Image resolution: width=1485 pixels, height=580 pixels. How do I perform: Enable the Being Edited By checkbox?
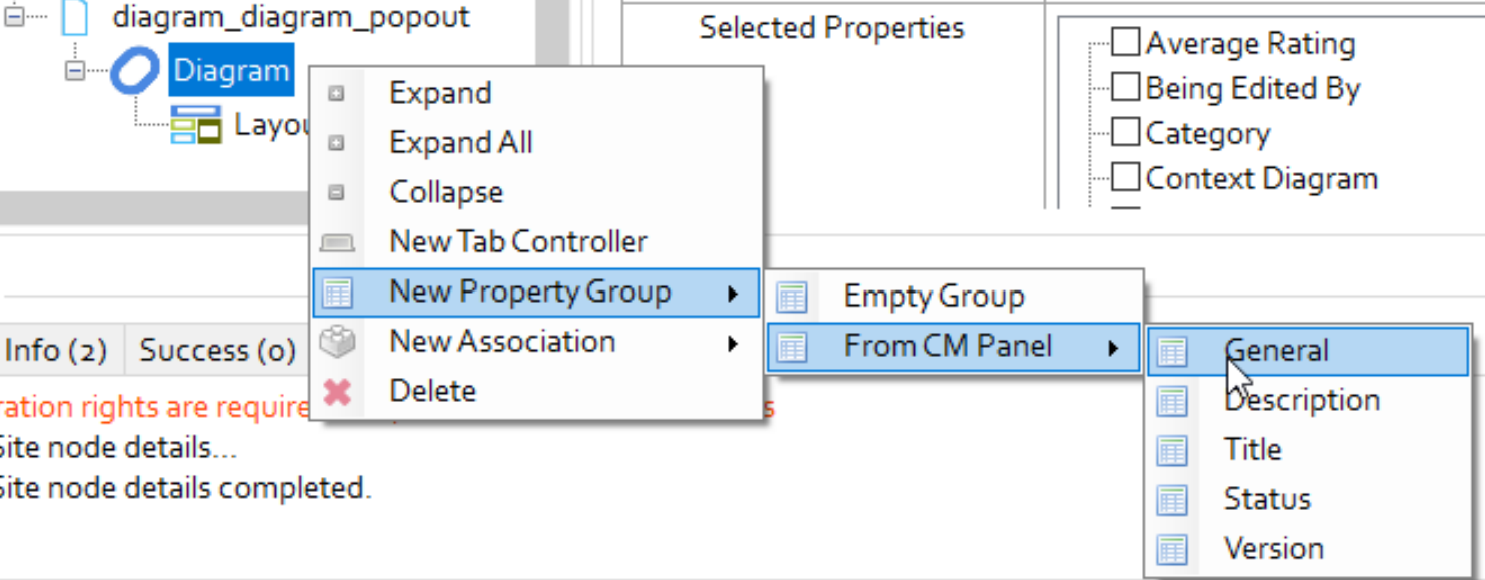[1126, 88]
